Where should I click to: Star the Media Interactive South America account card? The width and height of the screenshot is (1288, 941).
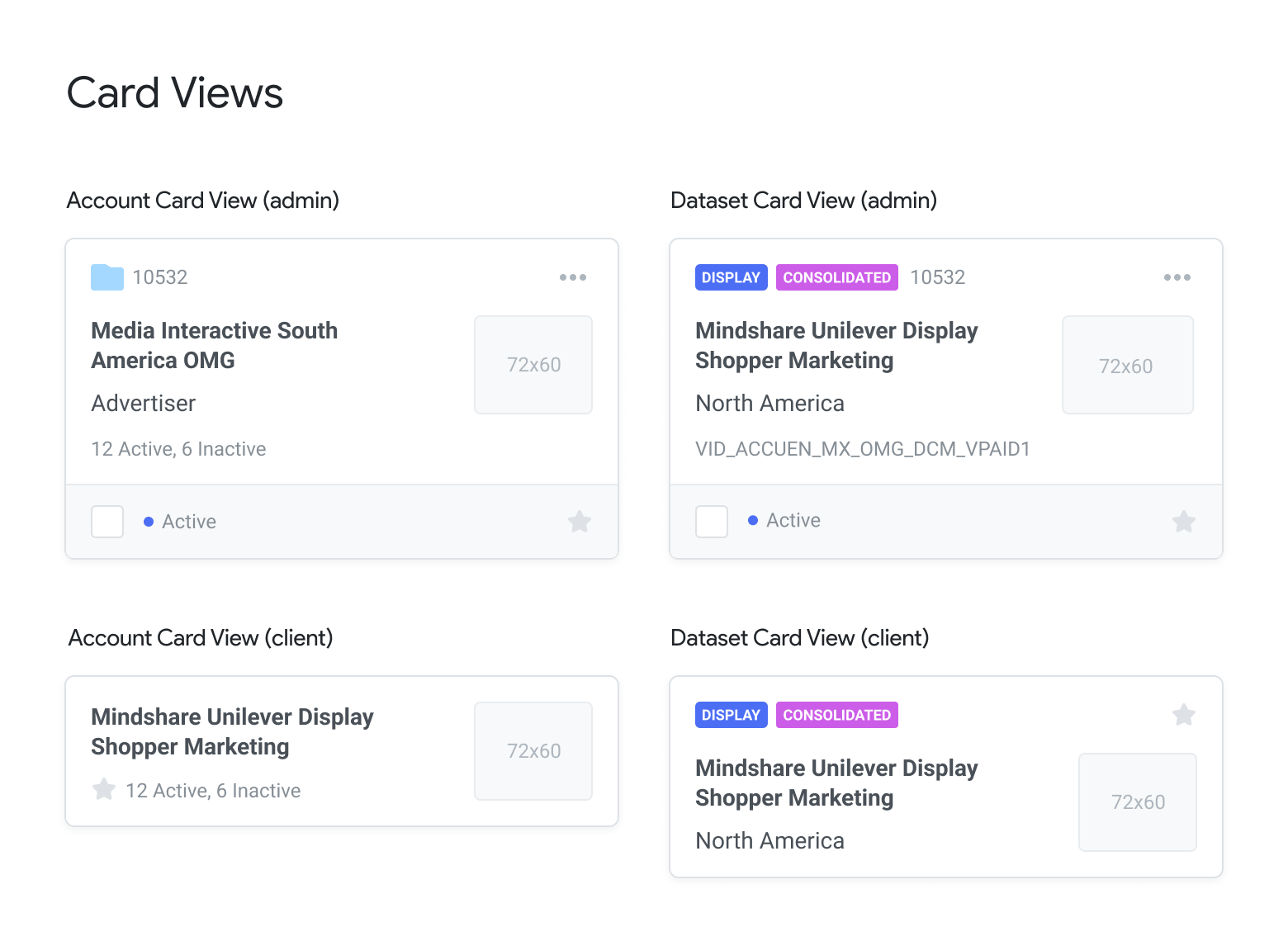point(580,522)
